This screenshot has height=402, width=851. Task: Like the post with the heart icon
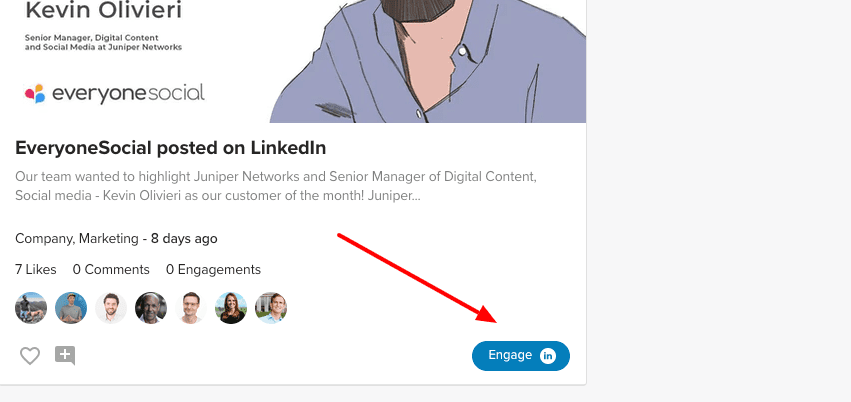click(30, 355)
